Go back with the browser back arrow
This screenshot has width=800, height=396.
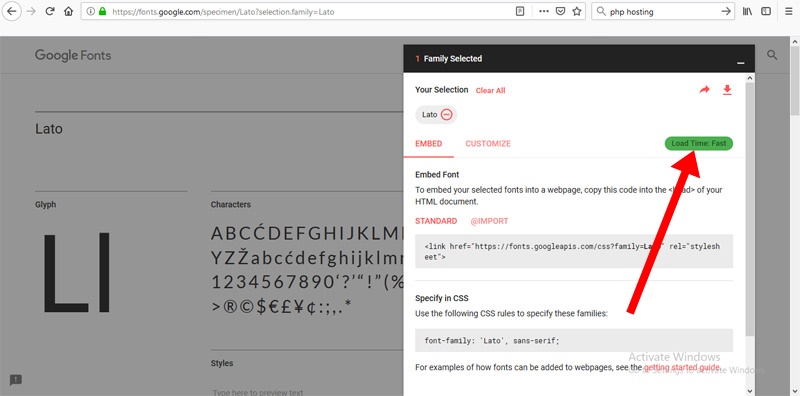(11, 11)
